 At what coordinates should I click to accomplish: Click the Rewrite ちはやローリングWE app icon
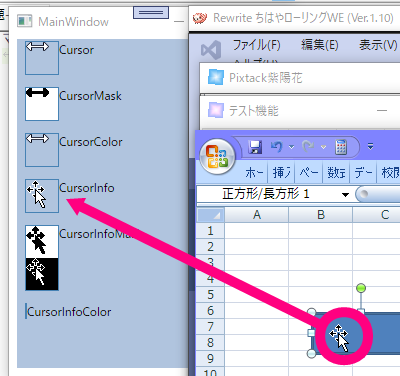tap(200, 18)
